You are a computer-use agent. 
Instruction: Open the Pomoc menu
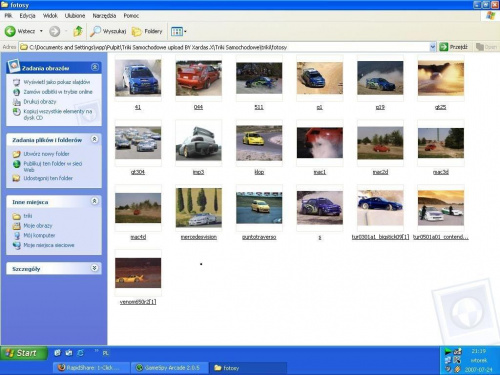[x=131, y=16]
